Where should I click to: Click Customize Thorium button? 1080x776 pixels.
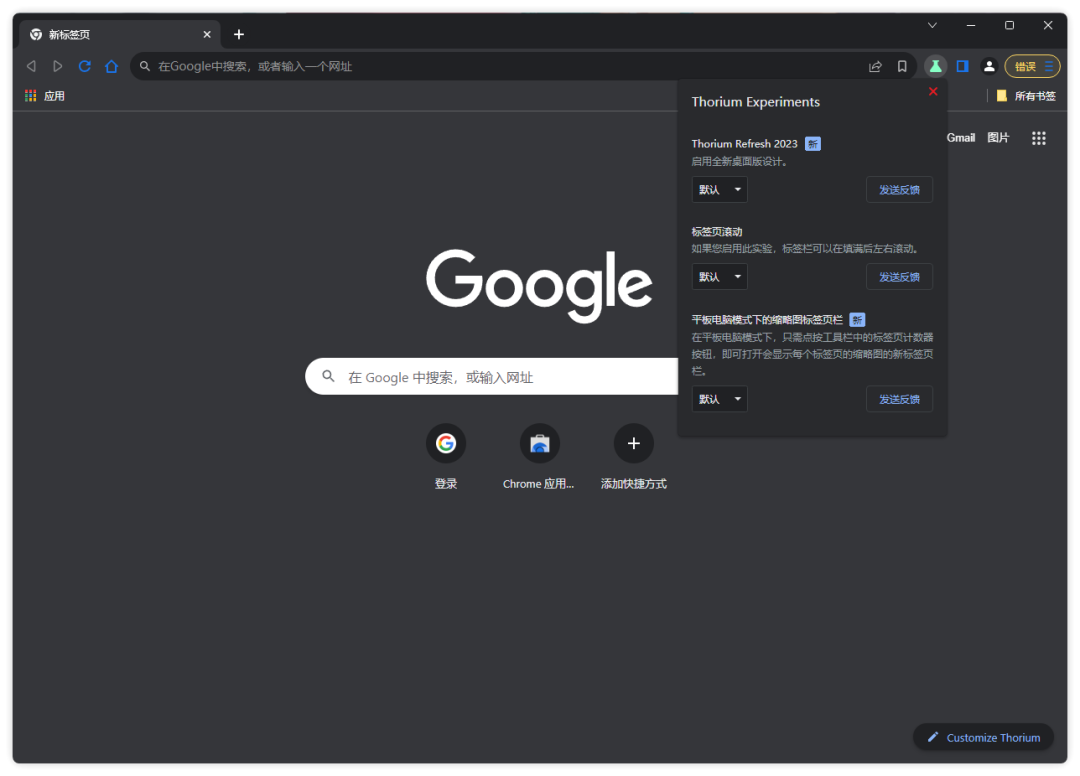(984, 737)
